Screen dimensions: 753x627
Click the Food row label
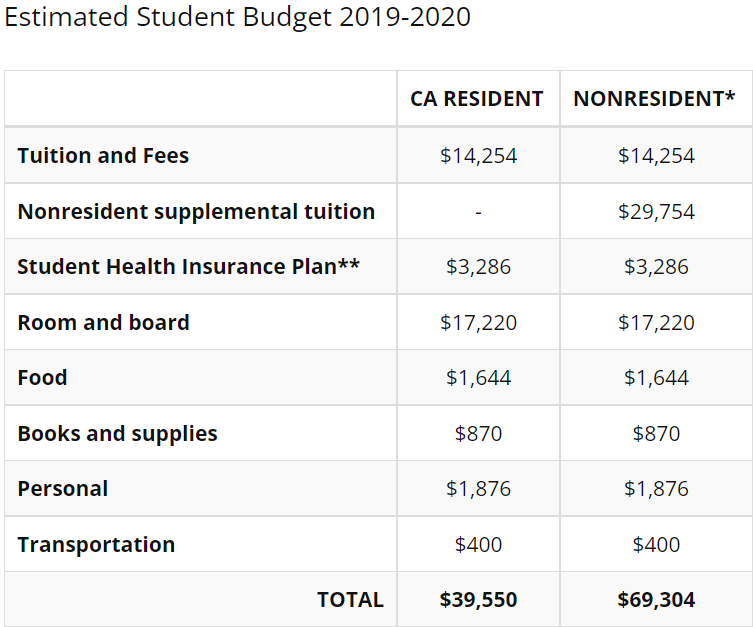[x=42, y=377]
